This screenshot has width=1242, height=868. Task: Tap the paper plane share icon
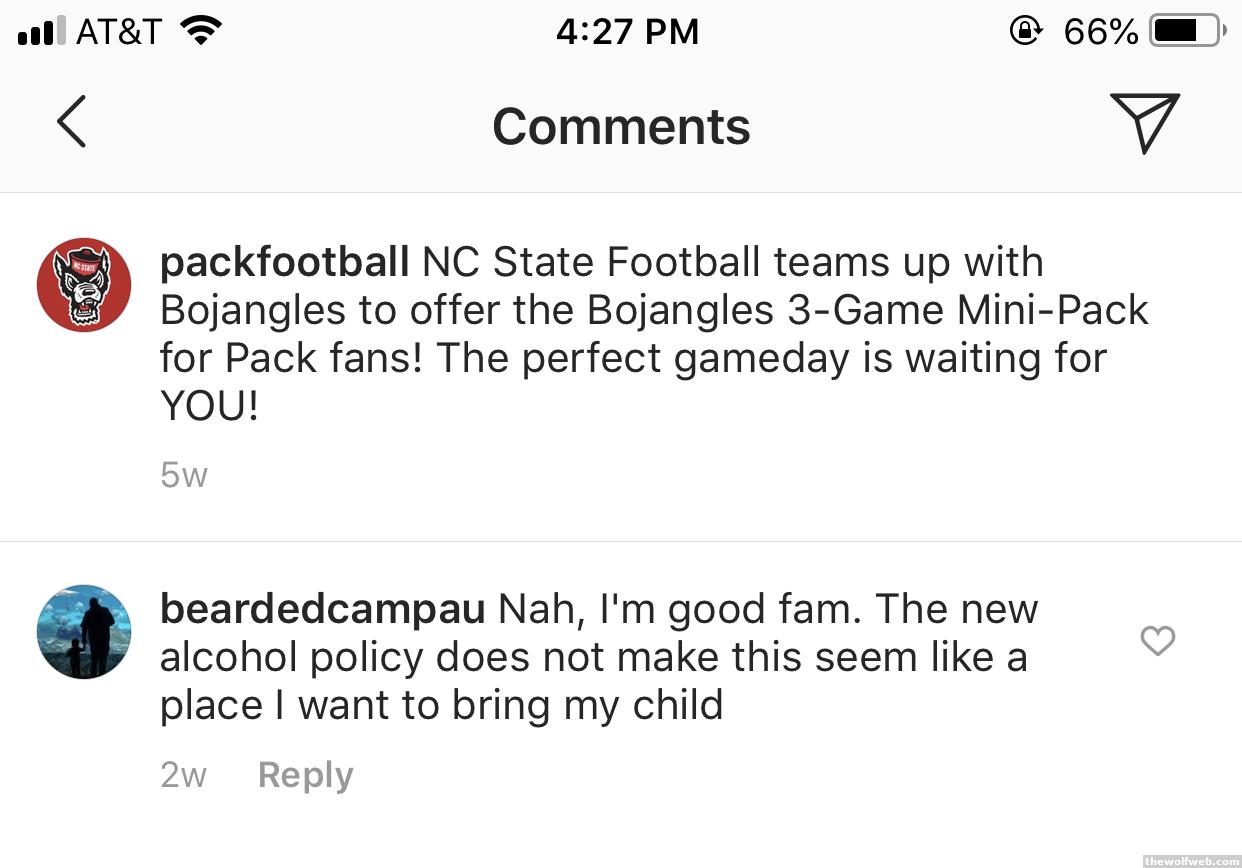(x=1144, y=123)
